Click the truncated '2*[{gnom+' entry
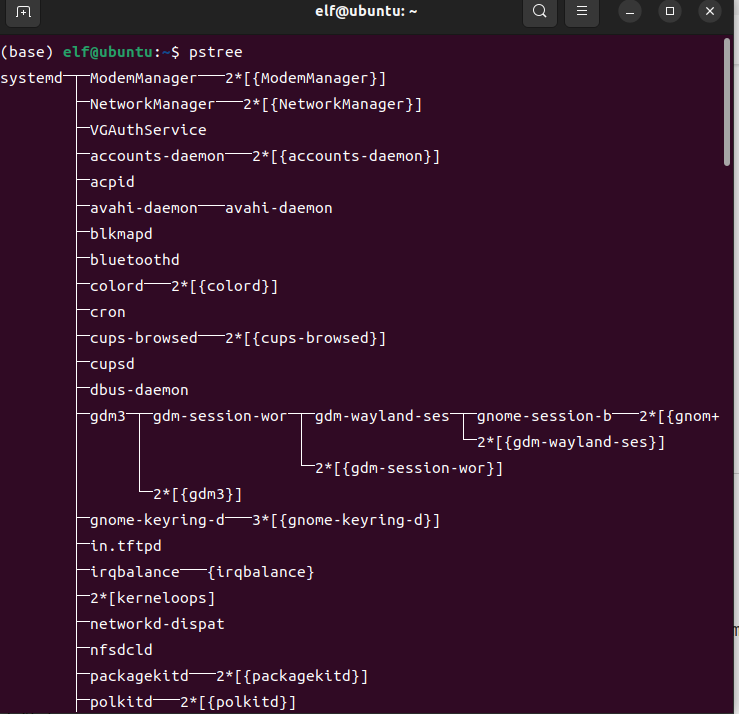 (x=679, y=416)
